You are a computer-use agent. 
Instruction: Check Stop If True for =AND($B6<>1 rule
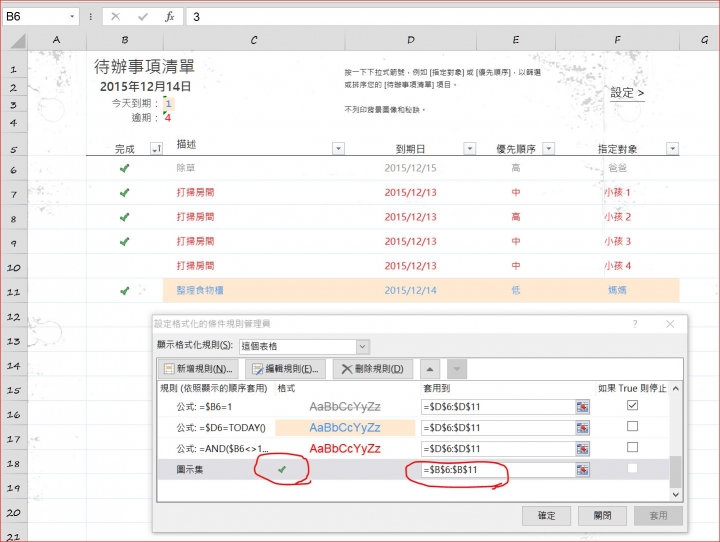[631, 448]
